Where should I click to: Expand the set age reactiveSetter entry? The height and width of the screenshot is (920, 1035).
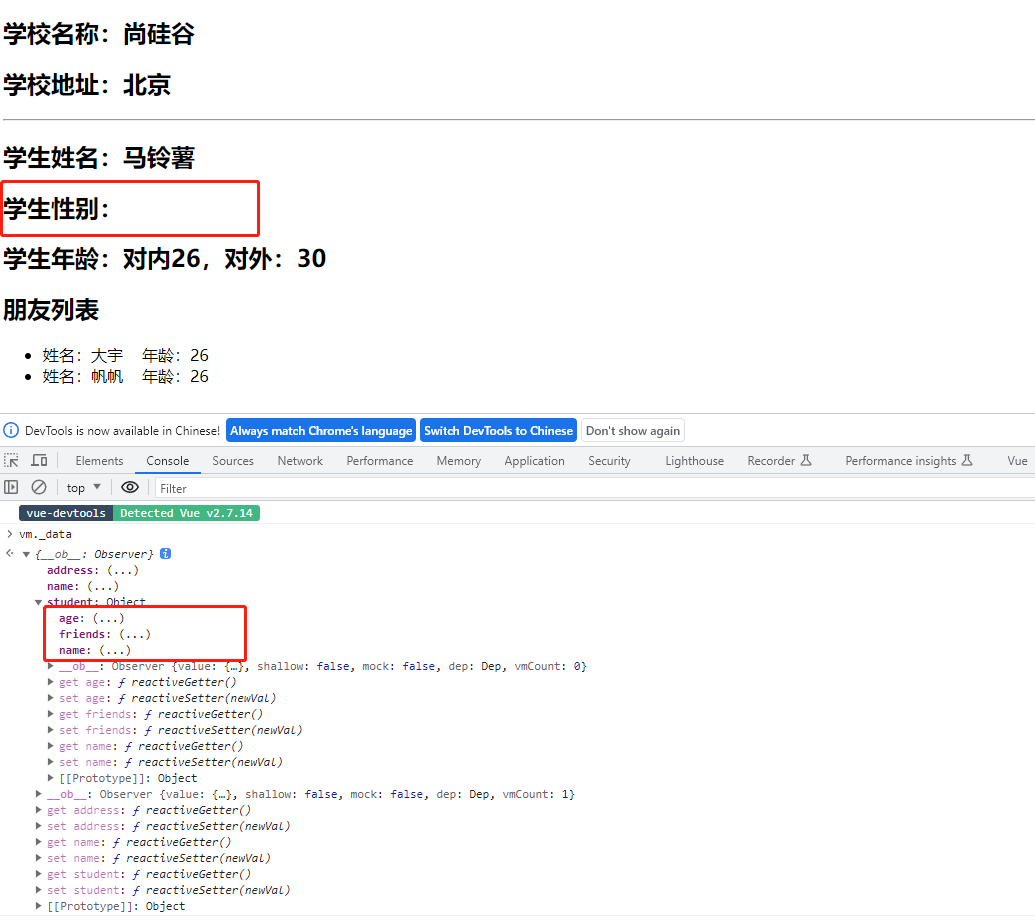pyautogui.click(x=51, y=698)
